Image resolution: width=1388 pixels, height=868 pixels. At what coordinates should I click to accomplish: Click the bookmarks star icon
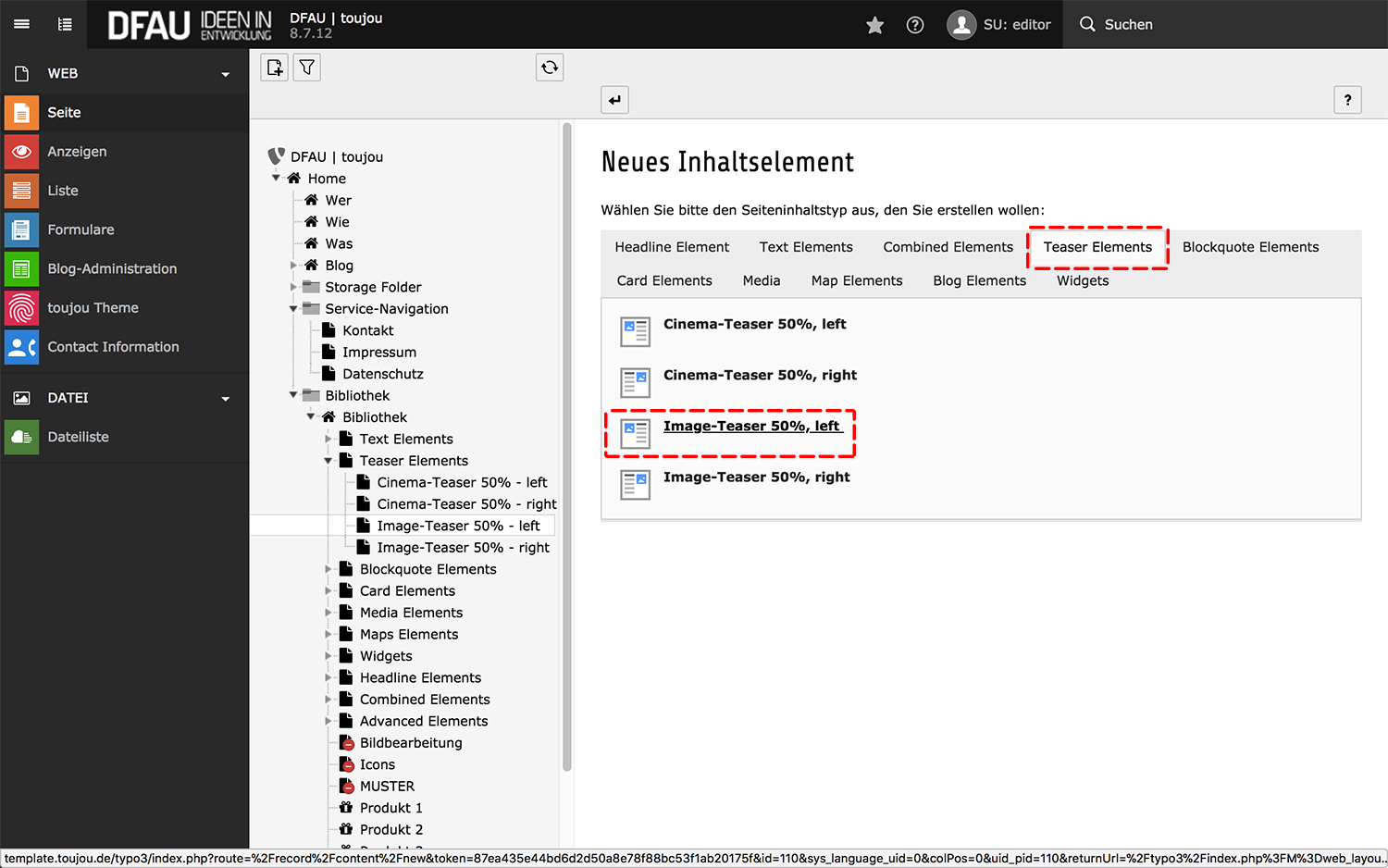874,25
